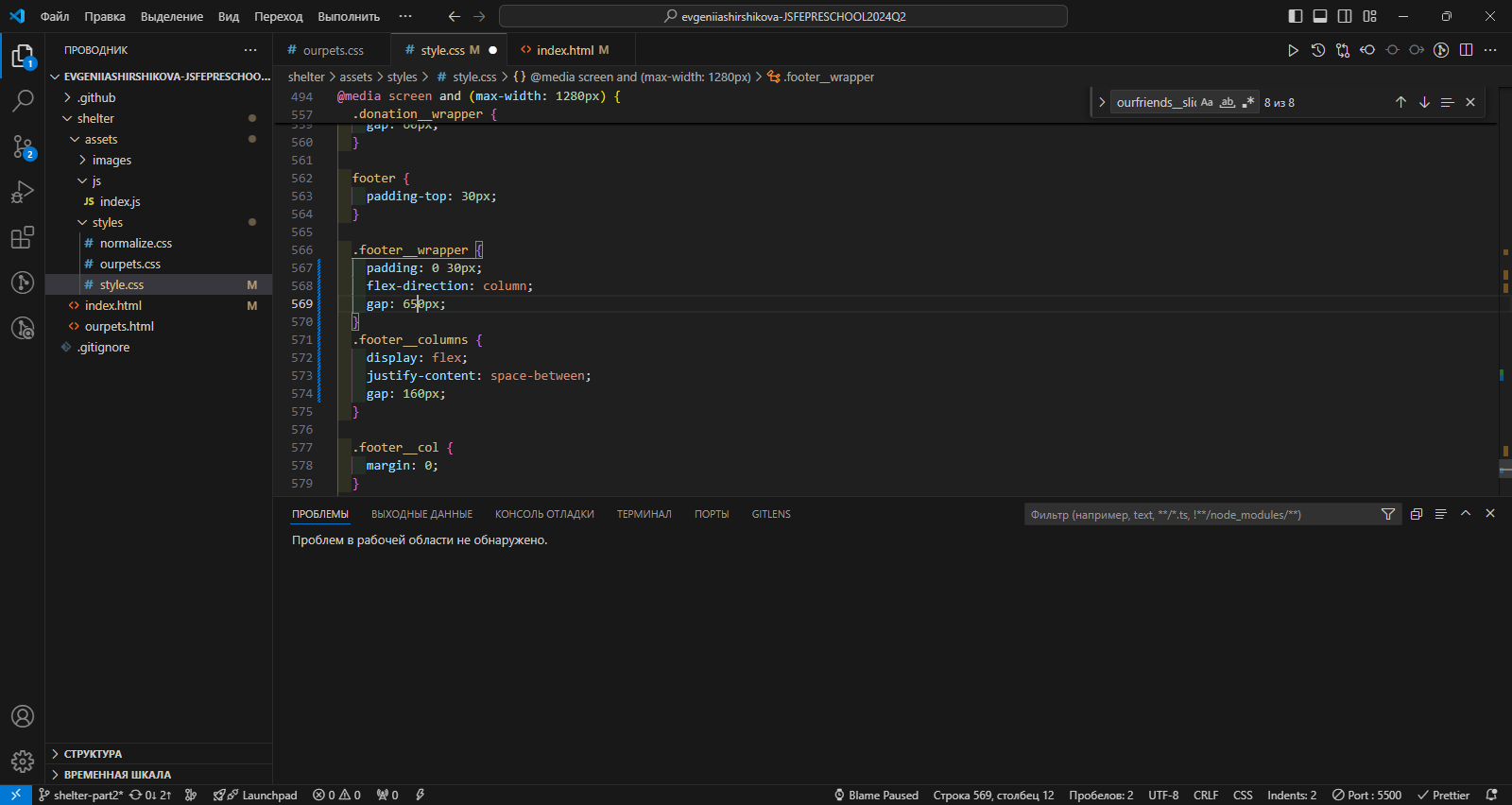The image size is (1512, 805).
Task: Click cursor position Строка 569 indicator
Action: tap(993, 795)
